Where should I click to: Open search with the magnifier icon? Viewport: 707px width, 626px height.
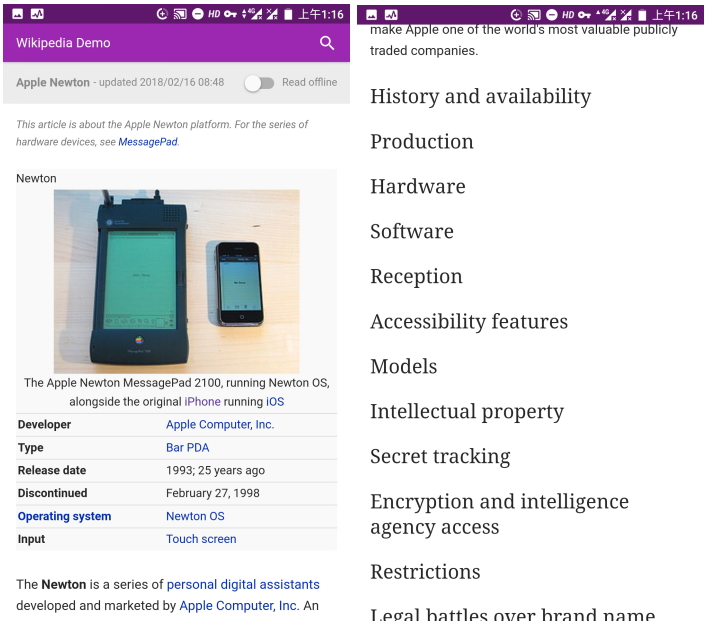(x=327, y=43)
